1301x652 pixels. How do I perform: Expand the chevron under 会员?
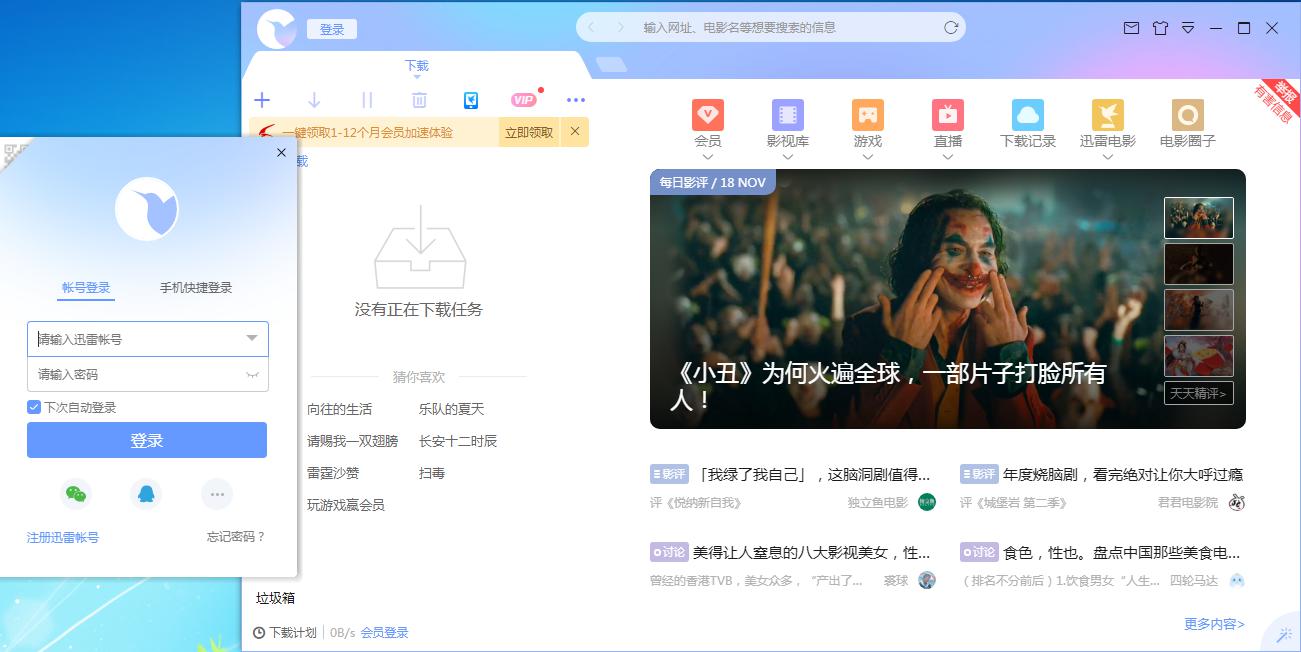click(x=708, y=157)
